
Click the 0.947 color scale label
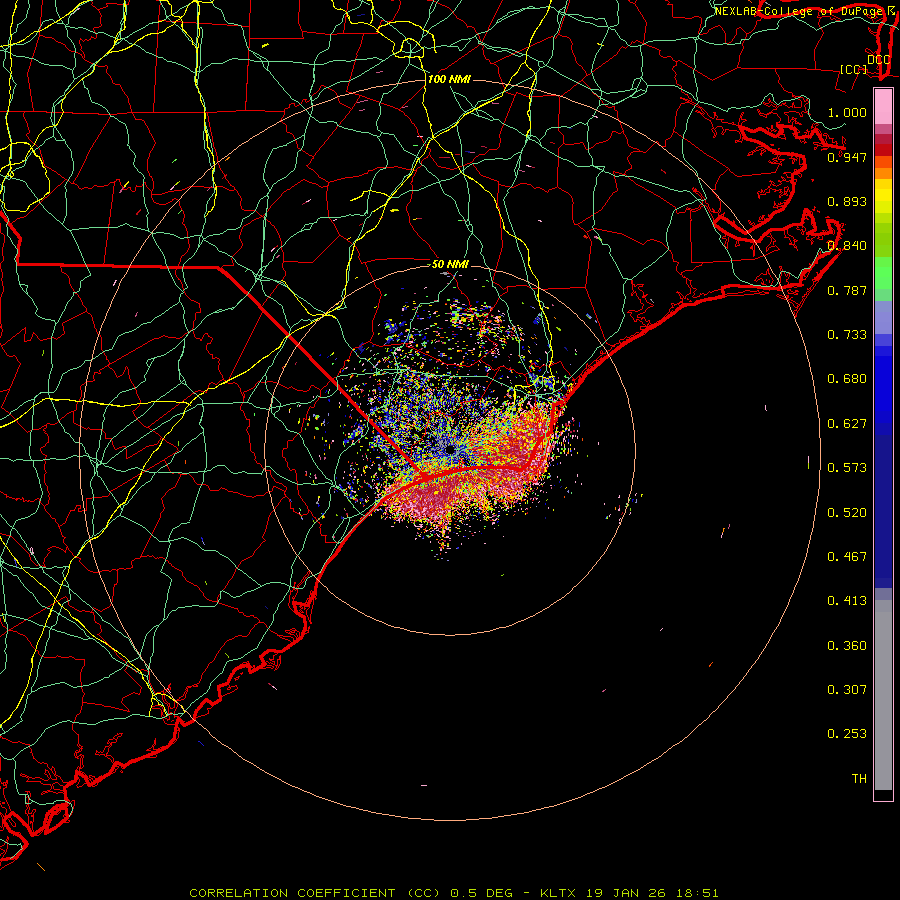[847, 157]
